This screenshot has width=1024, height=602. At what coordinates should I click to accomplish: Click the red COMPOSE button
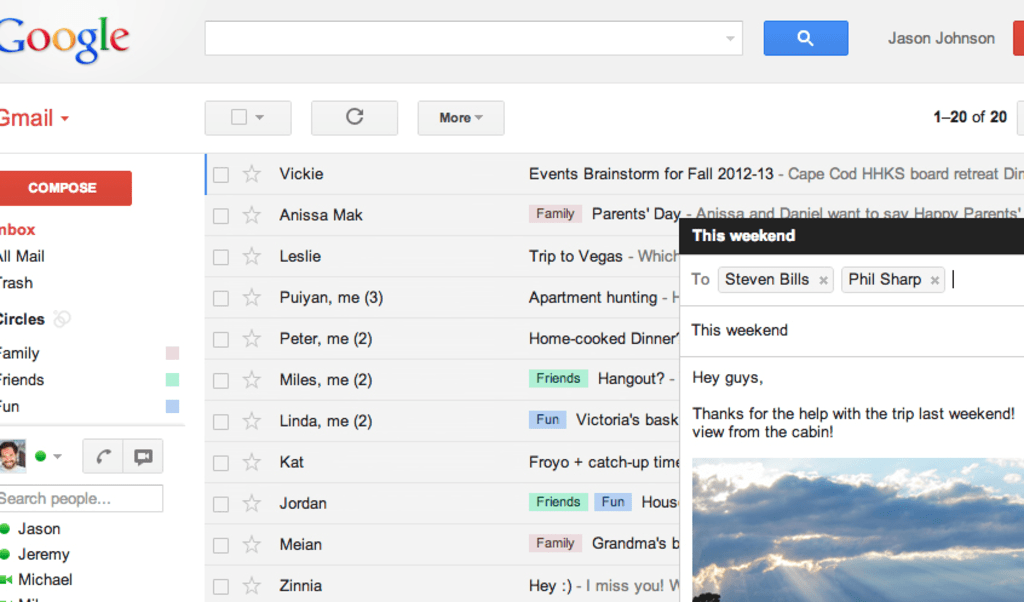[x=63, y=188]
